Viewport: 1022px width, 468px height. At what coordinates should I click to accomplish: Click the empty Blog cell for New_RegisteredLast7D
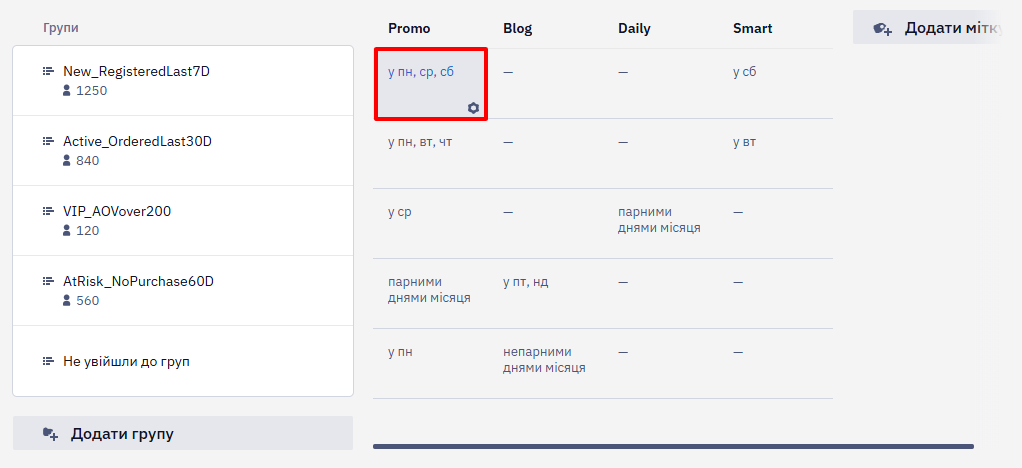(x=545, y=83)
